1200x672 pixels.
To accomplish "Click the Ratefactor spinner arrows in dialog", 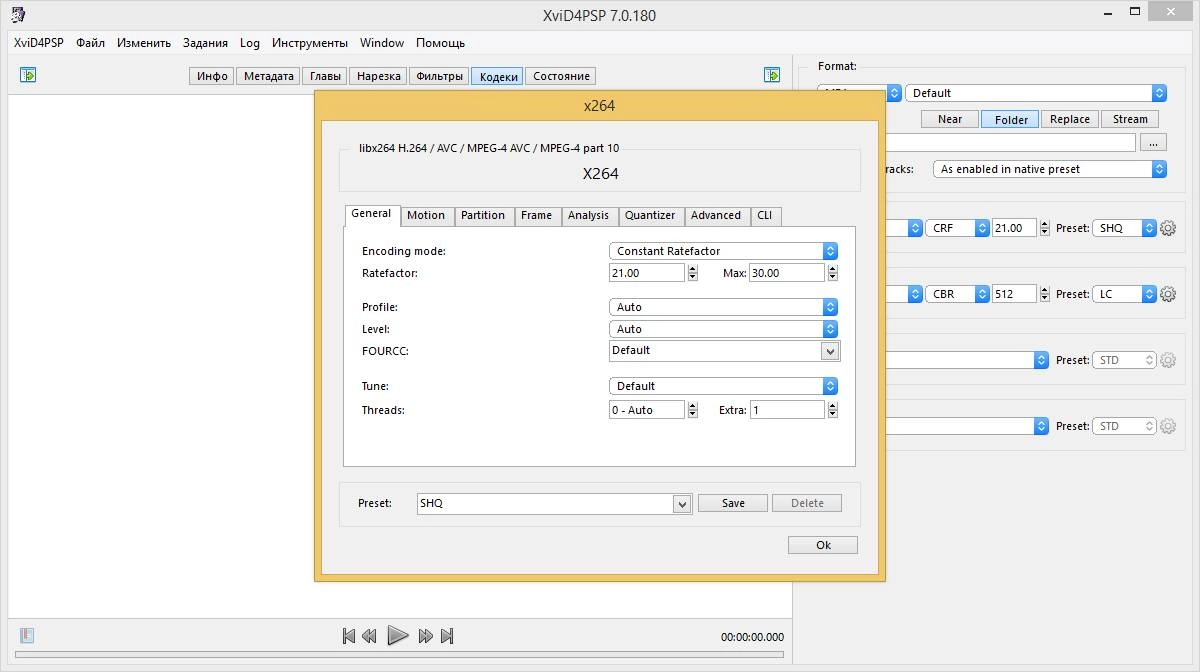I will tap(693, 273).
